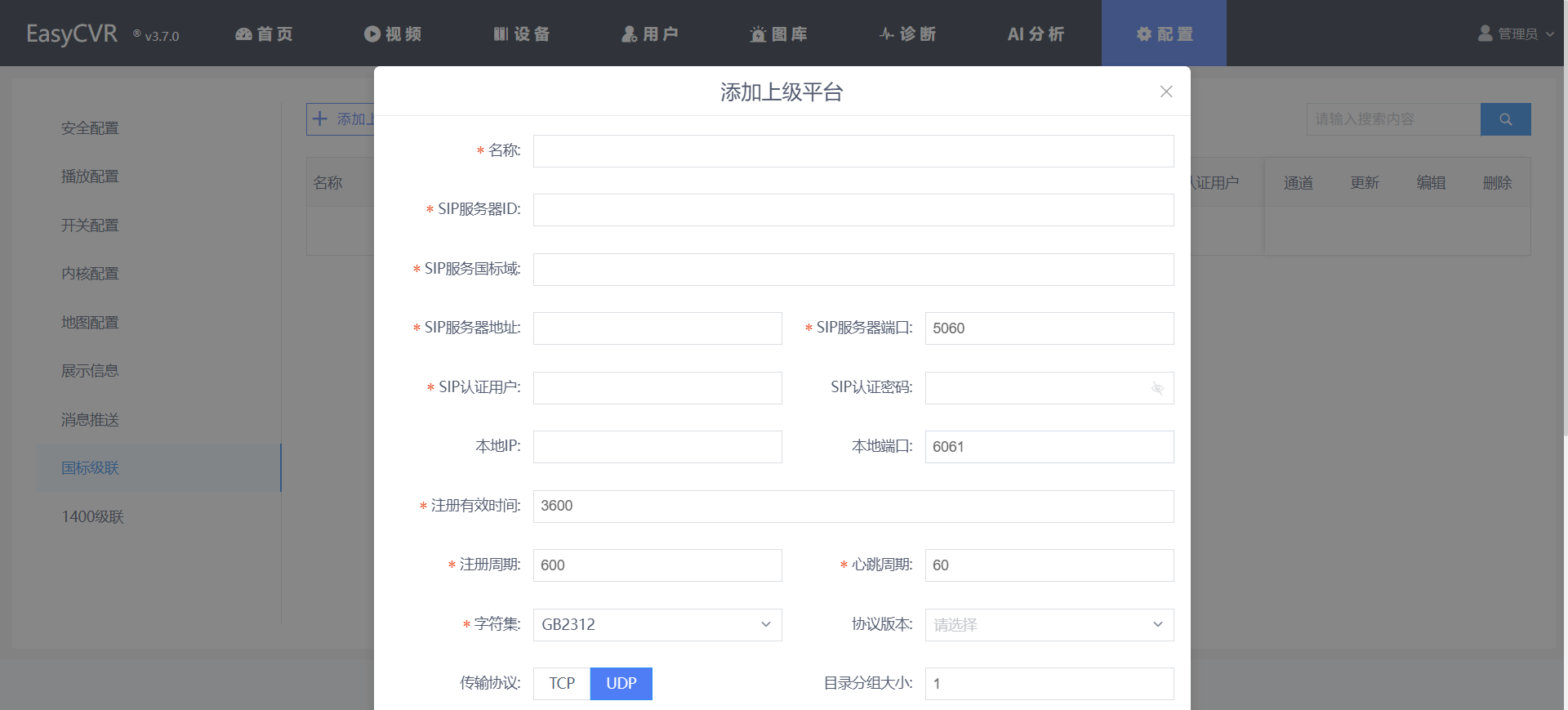Click the 删除 column header

[x=1497, y=183]
